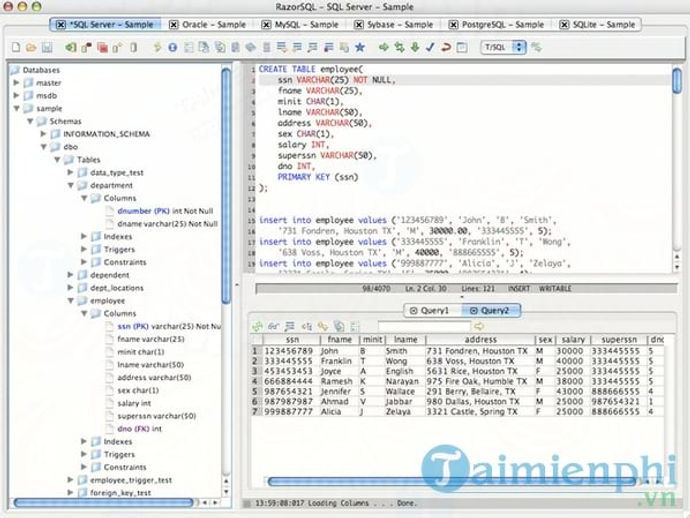Close the Oracle - Sample tab with its X
The image size is (690, 518).
click(x=174, y=25)
